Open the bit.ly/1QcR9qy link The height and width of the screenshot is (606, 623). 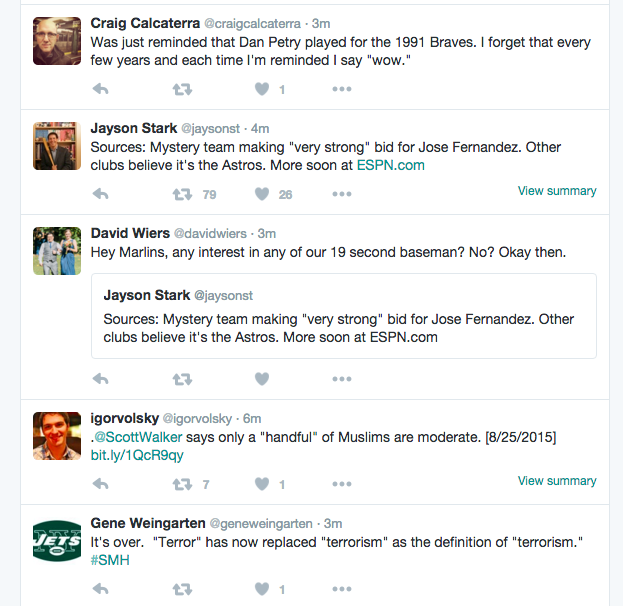click(137, 455)
